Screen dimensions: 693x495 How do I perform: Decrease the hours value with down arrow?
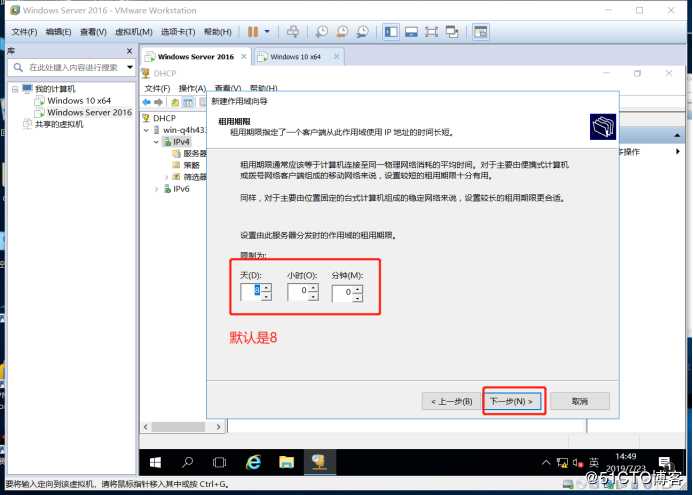click(313, 297)
